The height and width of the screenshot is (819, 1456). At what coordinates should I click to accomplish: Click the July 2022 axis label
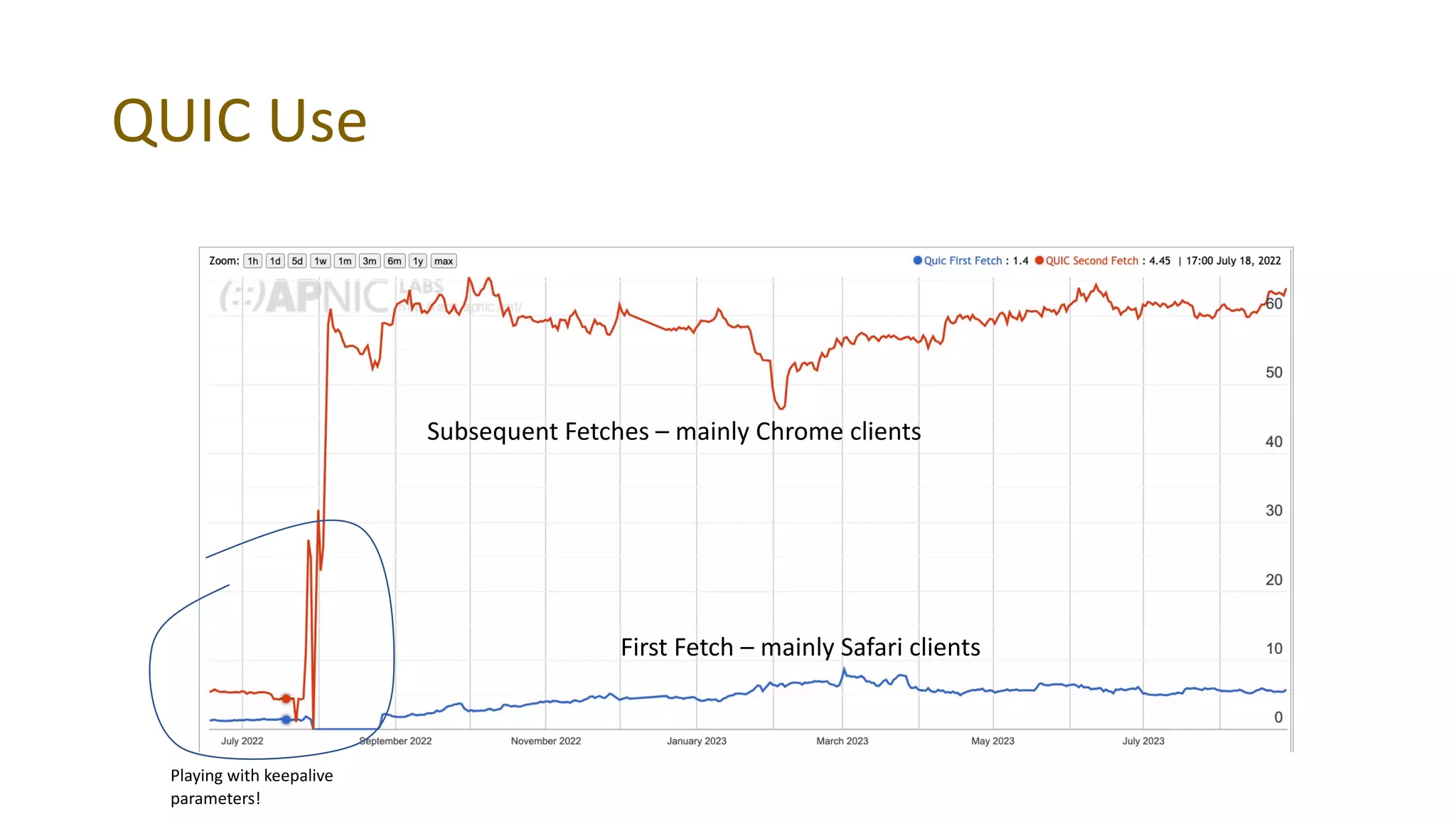[242, 741]
